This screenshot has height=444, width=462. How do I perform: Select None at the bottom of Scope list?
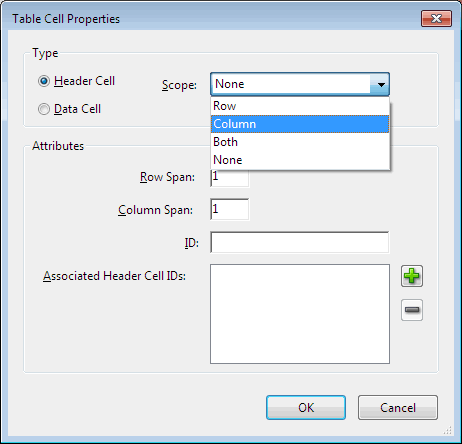300,160
